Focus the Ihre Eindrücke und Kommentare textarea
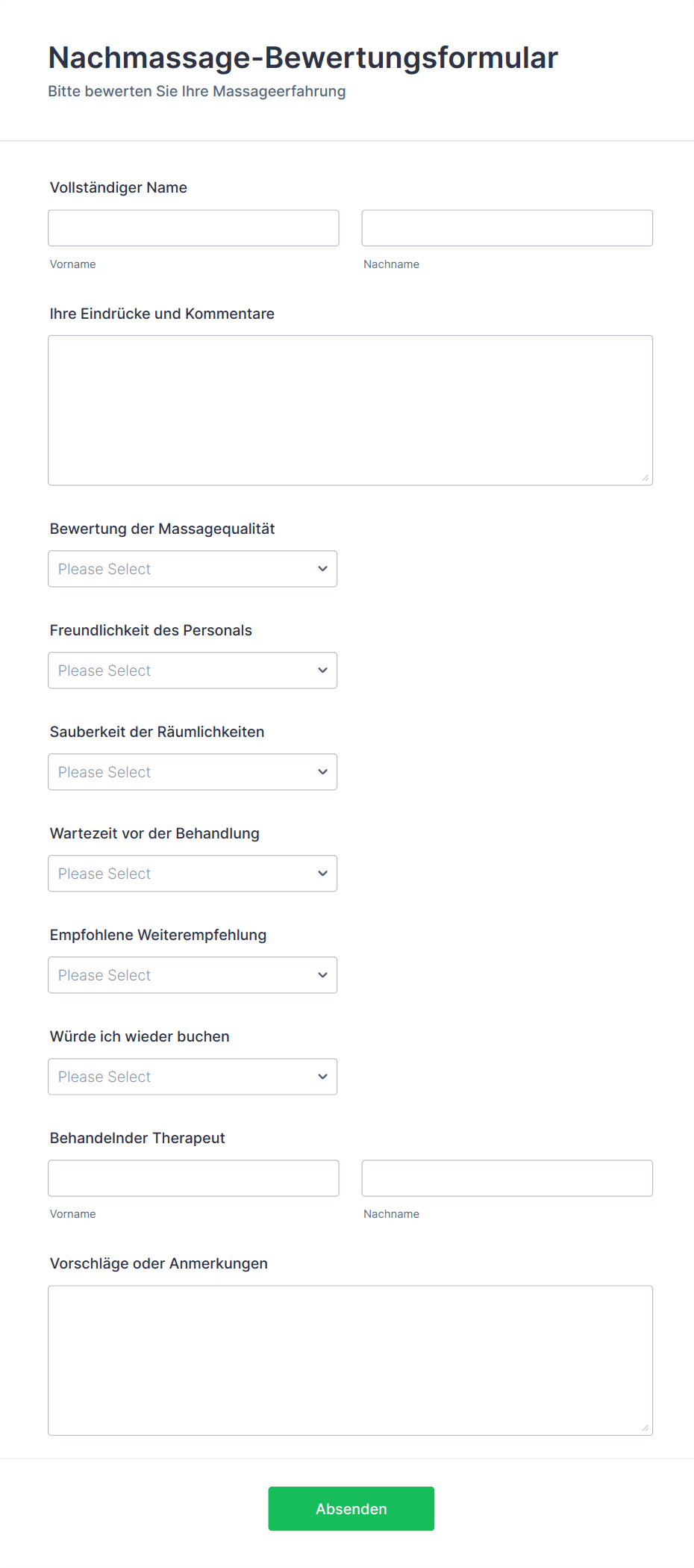The width and height of the screenshot is (694, 1568). (350, 410)
